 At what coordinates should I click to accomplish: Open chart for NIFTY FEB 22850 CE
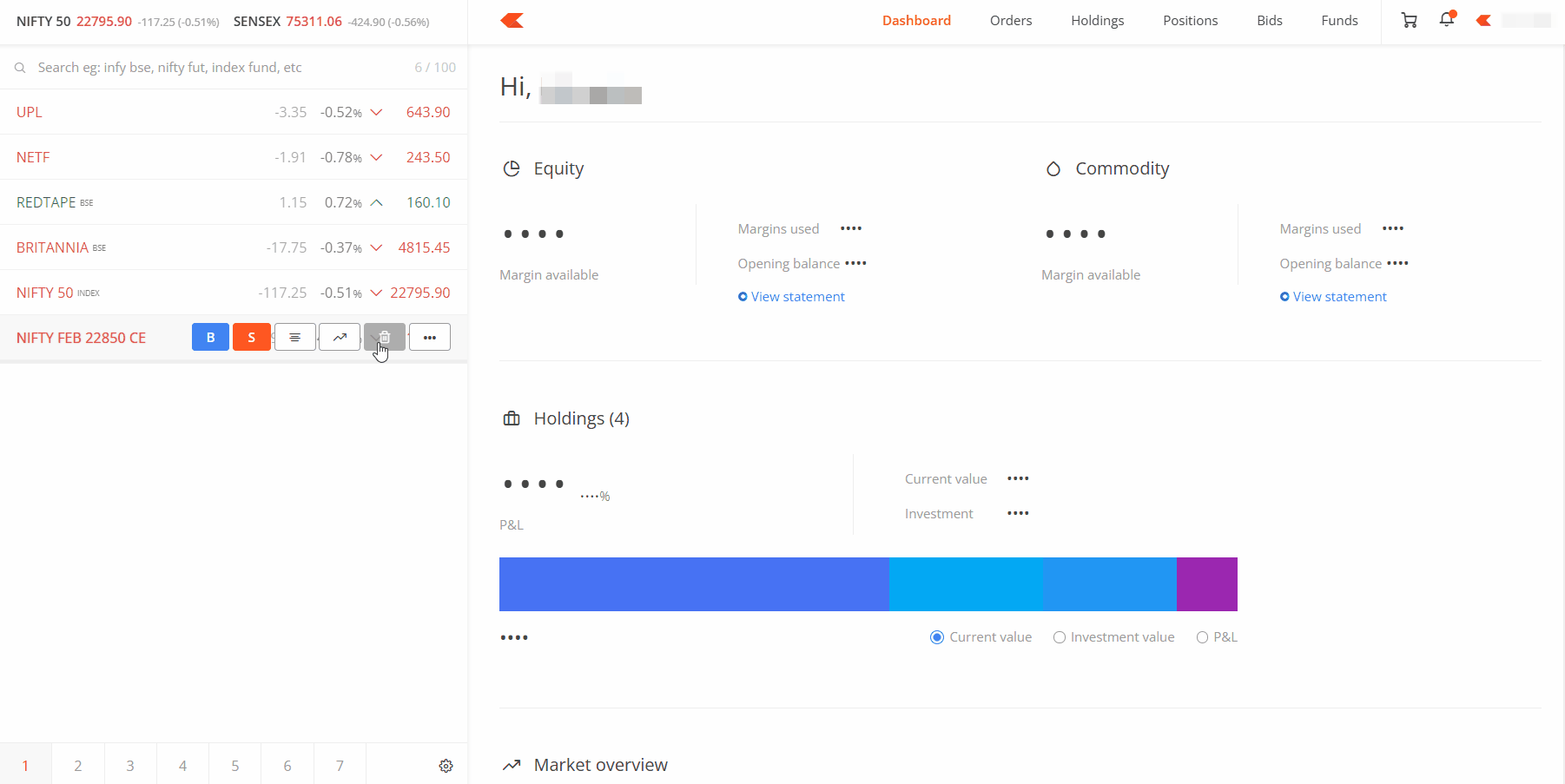340,337
